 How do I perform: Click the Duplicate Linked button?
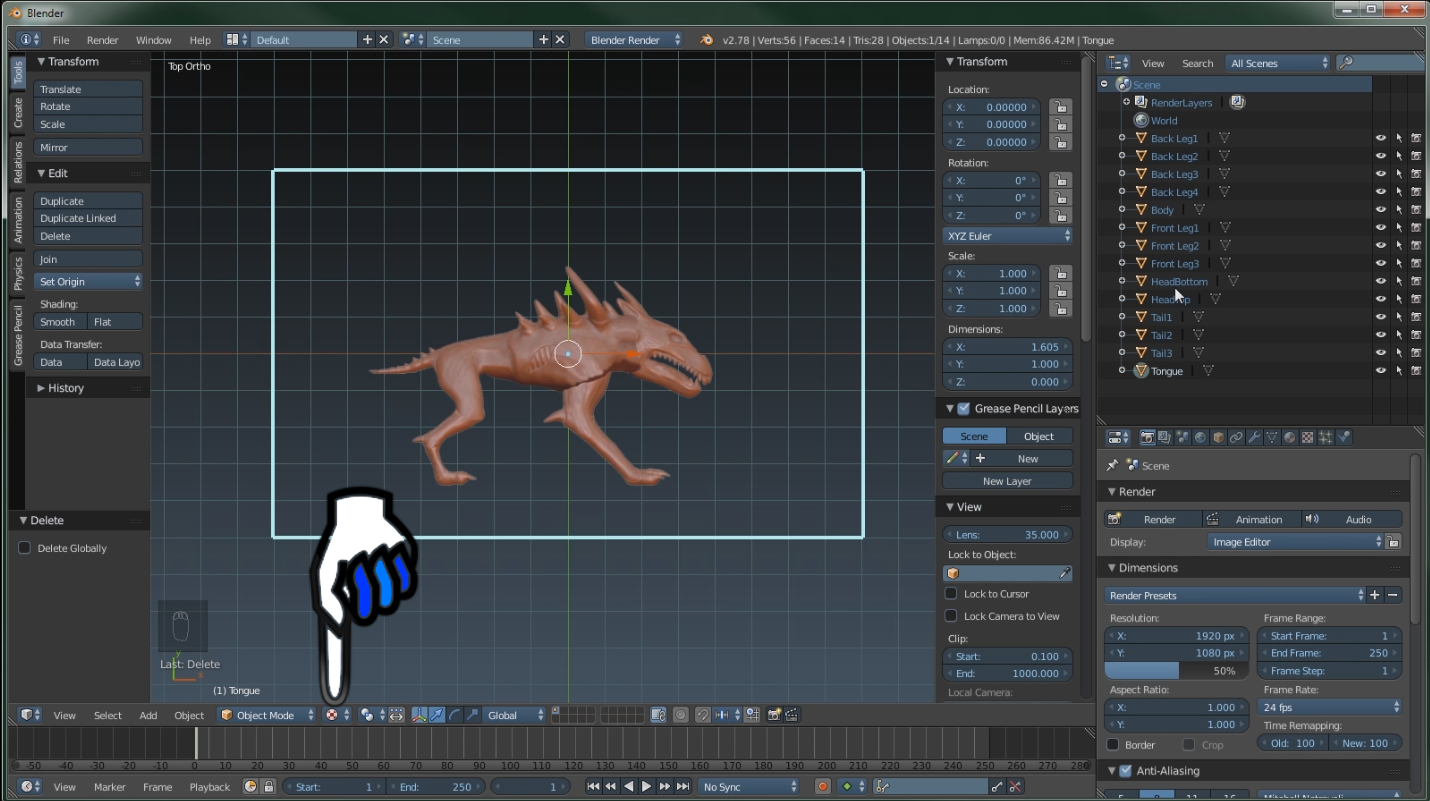tap(89, 218)
